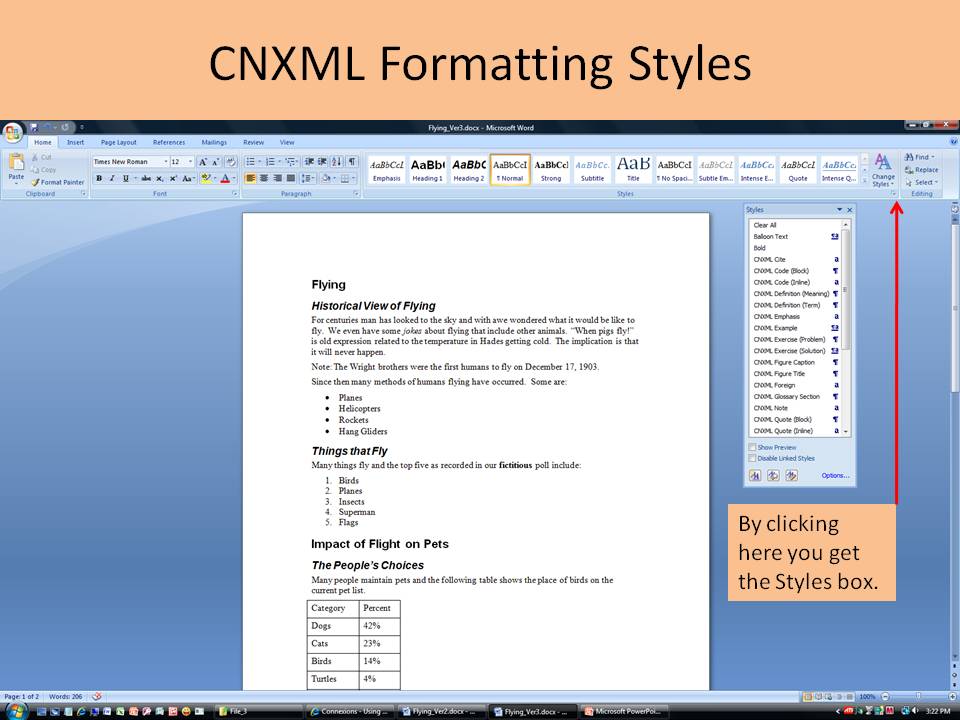Open the Office button menu
Image resolution: width=960 pixels, height=720 pixels.
tap(13, 133)
